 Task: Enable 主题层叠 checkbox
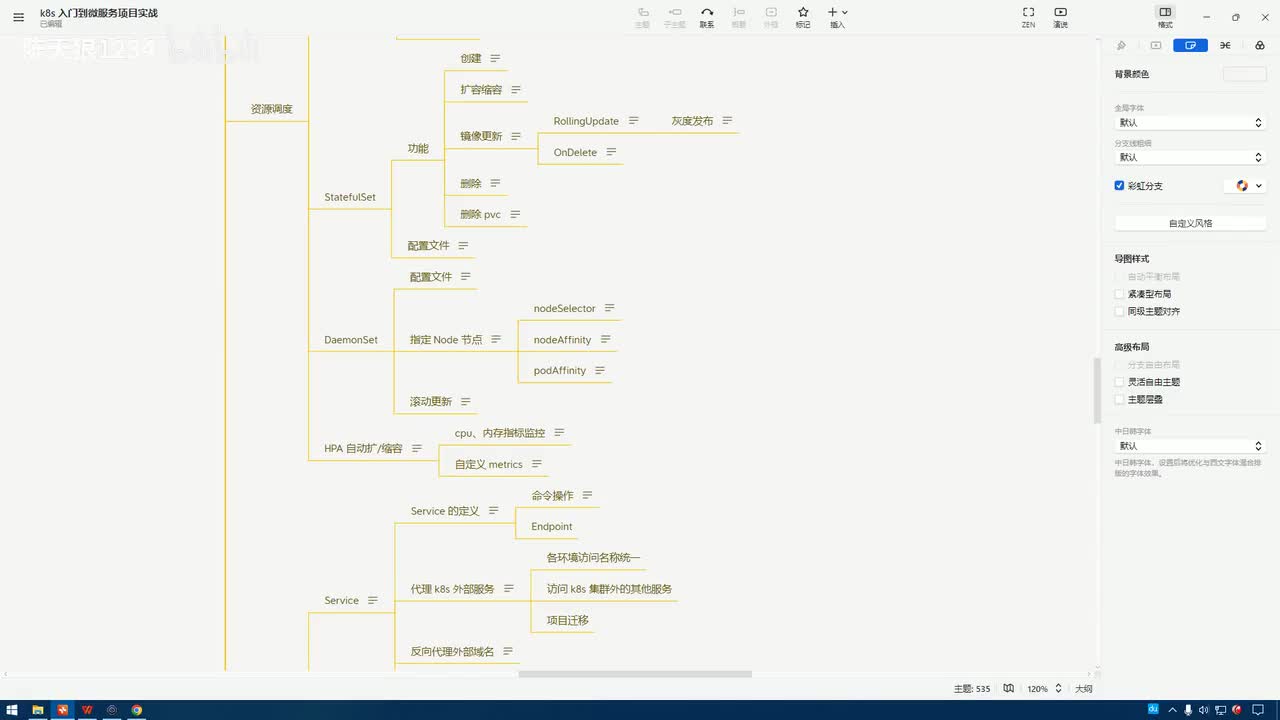pos(1120,399)
